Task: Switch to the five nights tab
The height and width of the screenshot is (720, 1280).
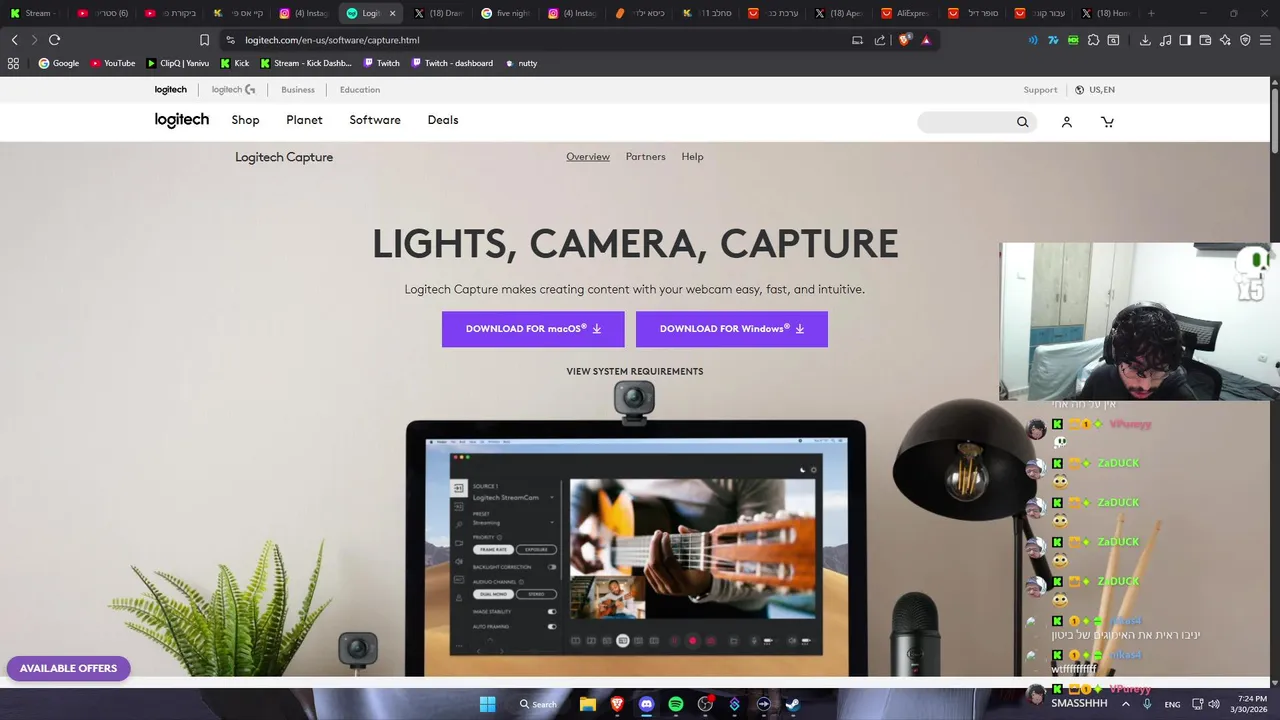Action: pyautogui.click(x=505, y=13)
